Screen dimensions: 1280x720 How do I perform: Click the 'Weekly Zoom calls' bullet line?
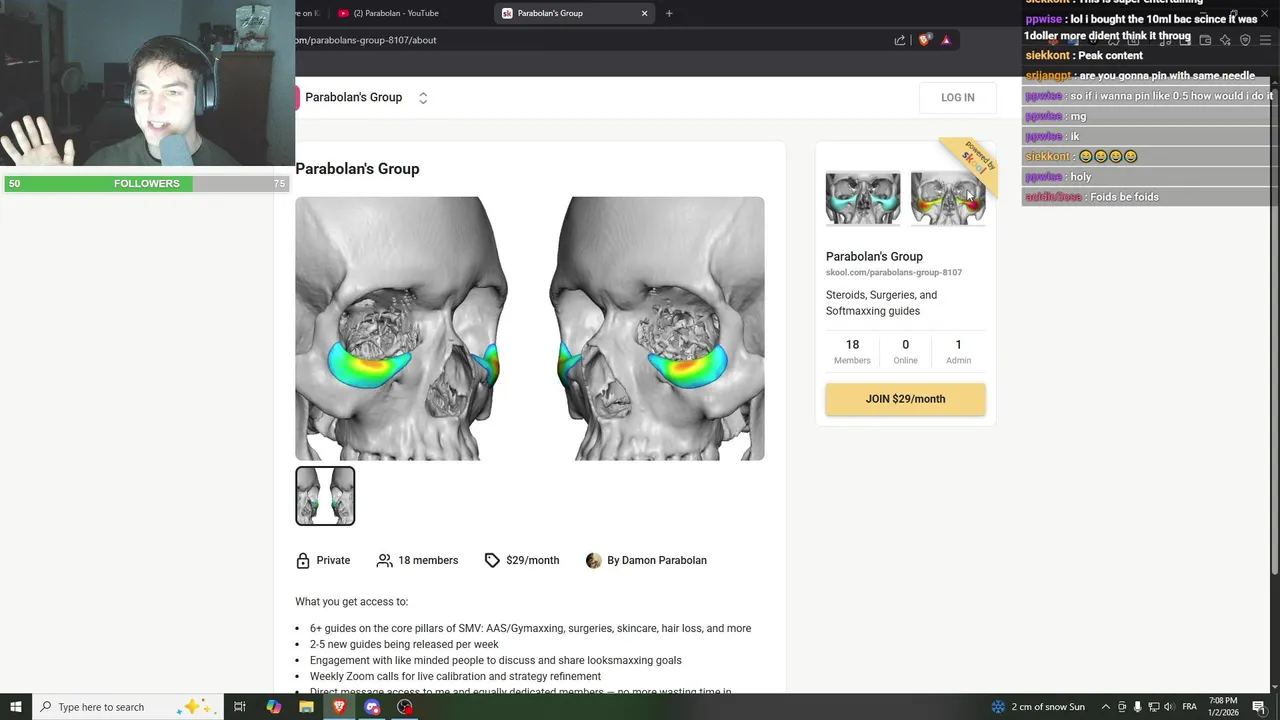tap(455, 676)
